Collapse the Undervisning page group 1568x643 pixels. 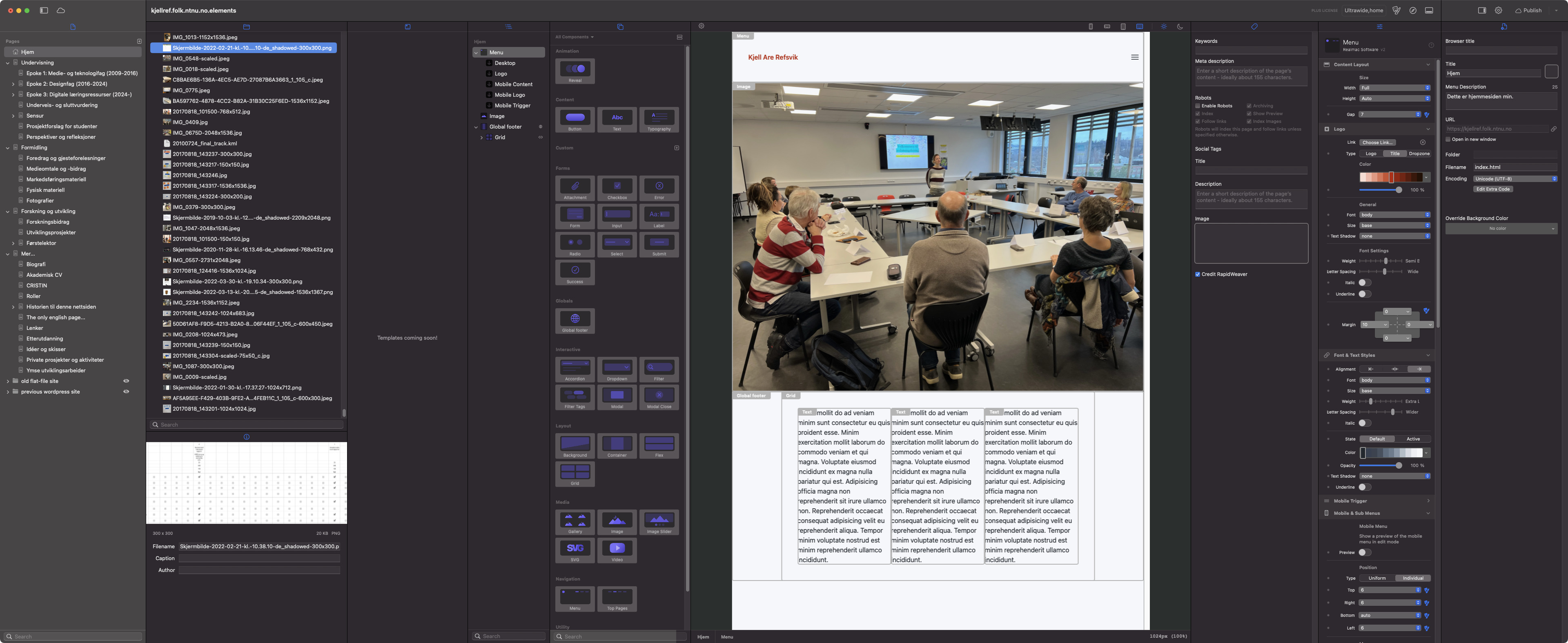(8, 62)
